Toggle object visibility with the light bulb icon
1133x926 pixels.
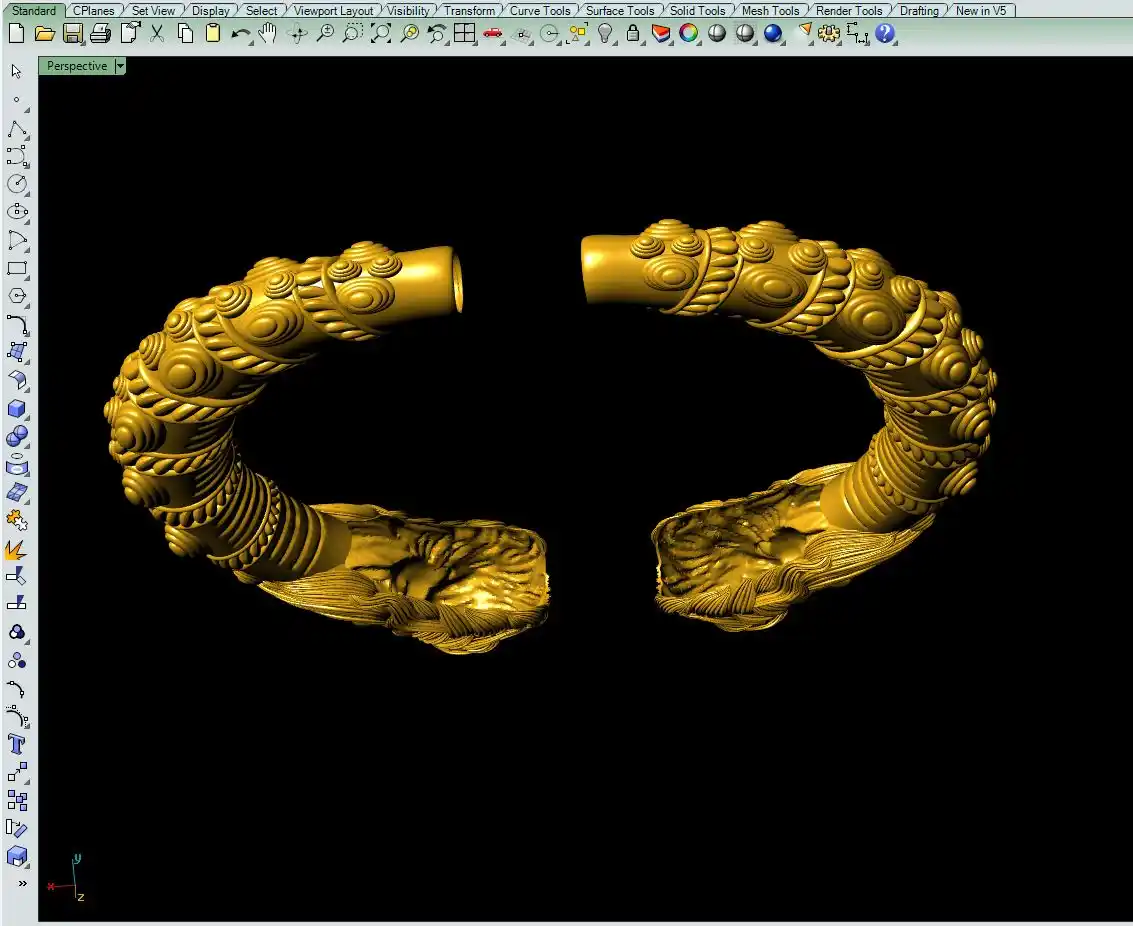(605, 33)
